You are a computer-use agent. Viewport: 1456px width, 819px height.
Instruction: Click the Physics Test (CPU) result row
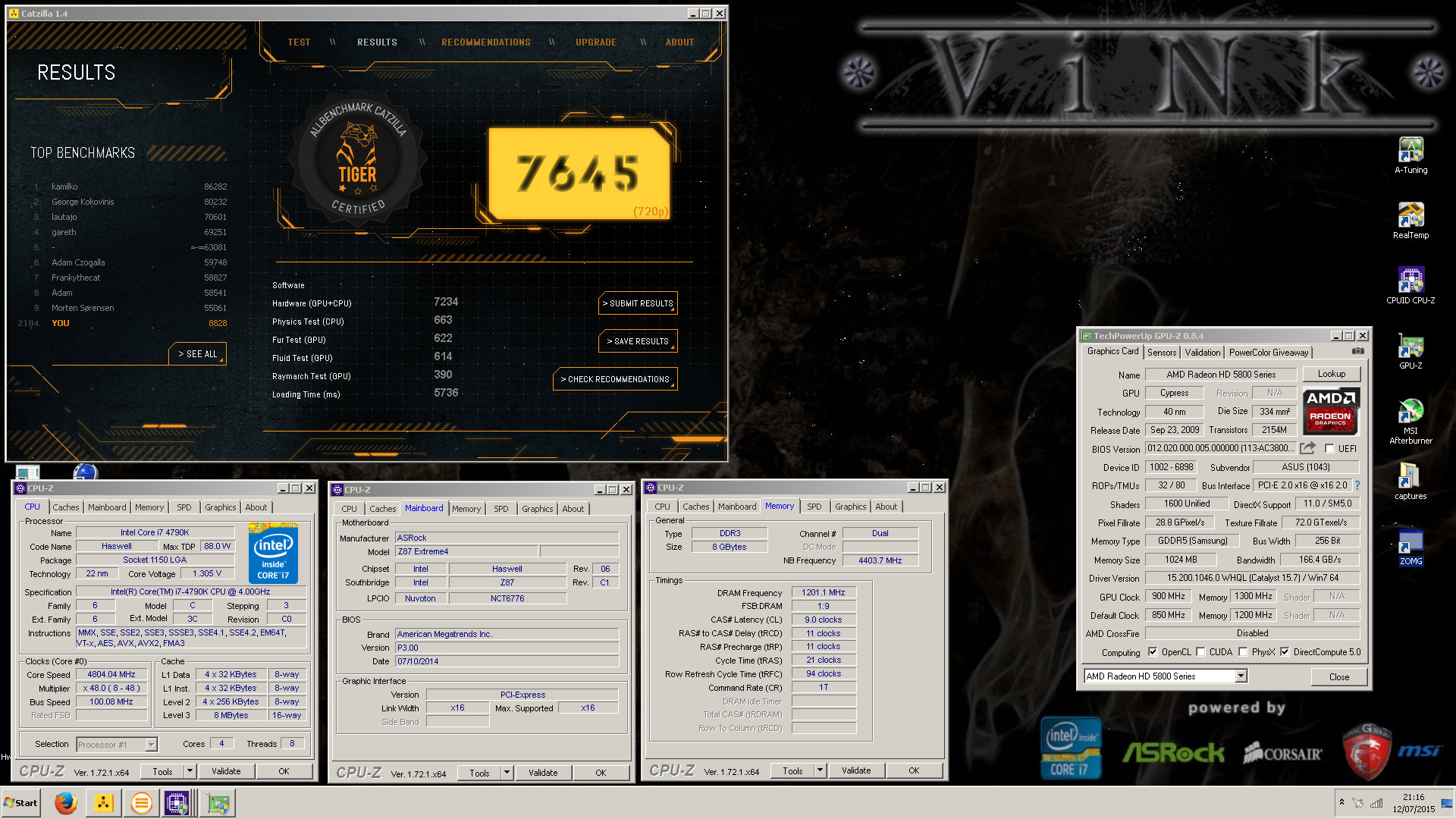click(x=364, y=321)
